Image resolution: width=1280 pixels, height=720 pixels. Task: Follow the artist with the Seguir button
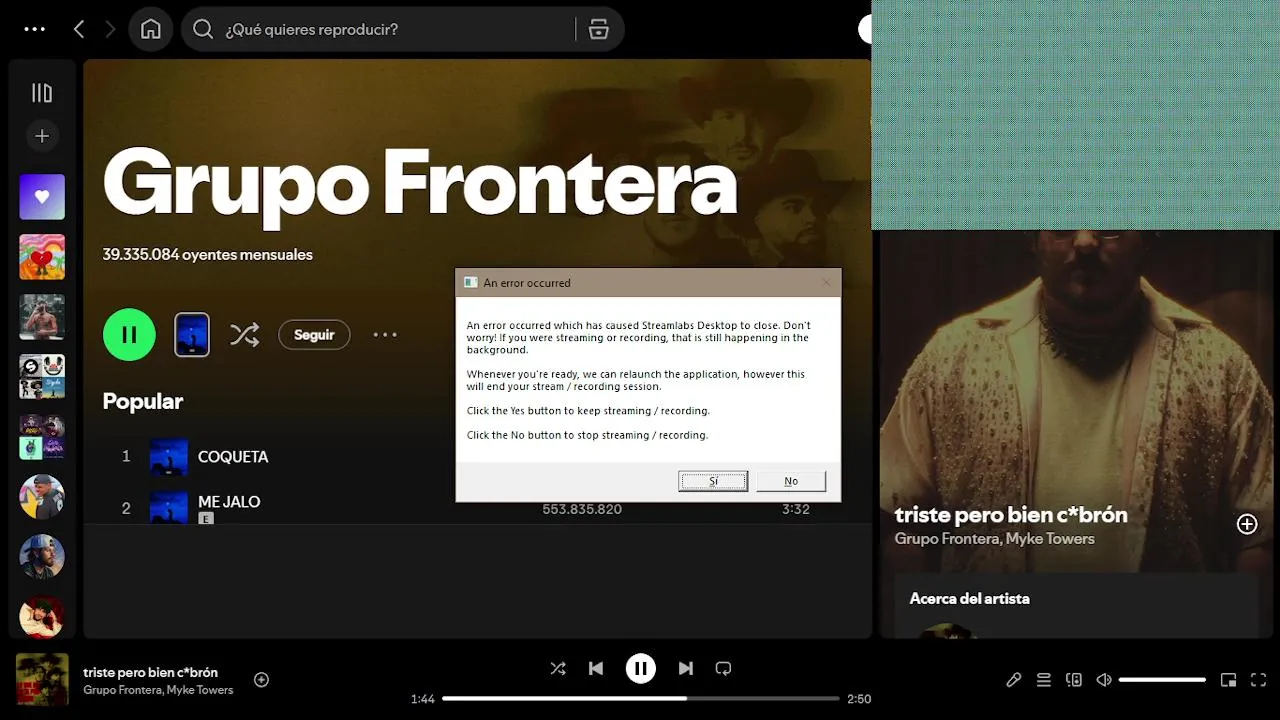314,334
